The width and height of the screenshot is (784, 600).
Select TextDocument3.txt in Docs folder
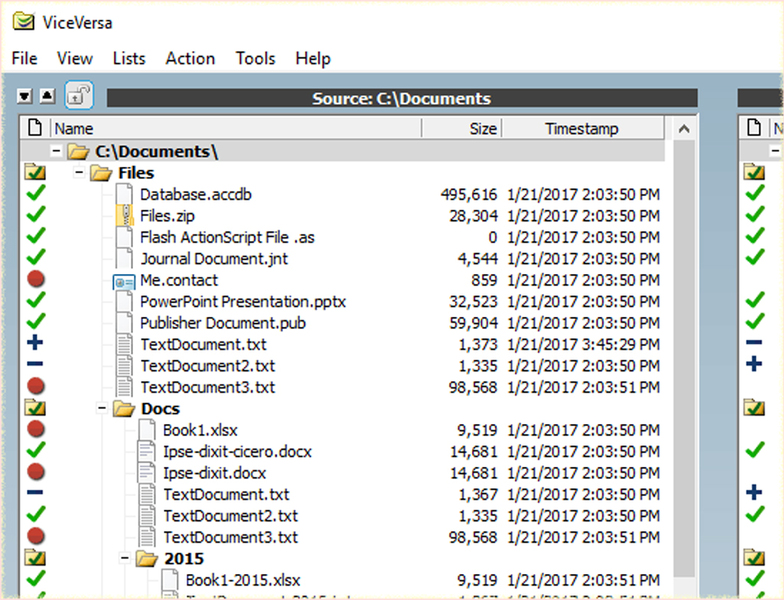point(230,537)
